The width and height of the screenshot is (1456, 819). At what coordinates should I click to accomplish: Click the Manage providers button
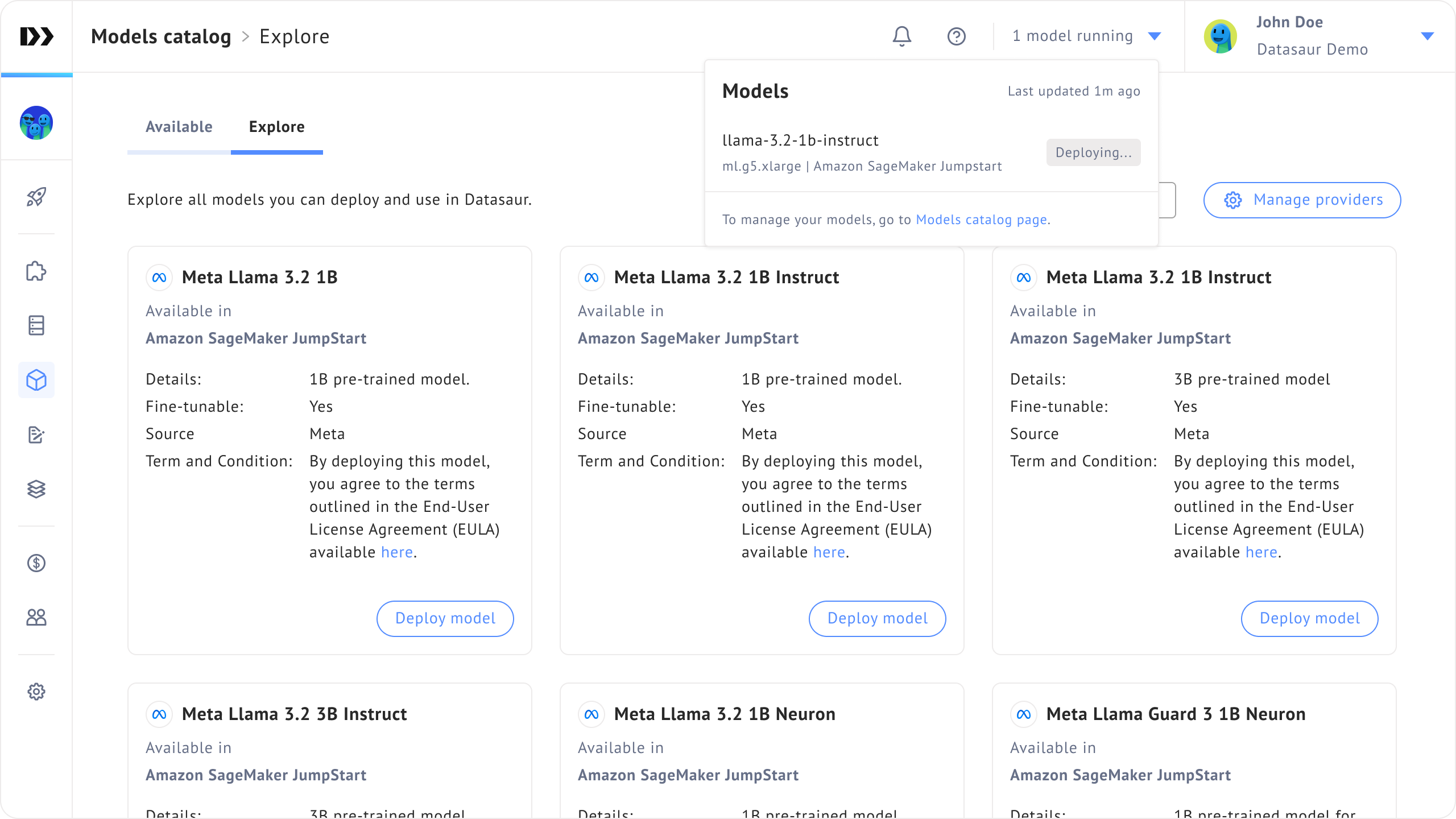coord(1302,200)
